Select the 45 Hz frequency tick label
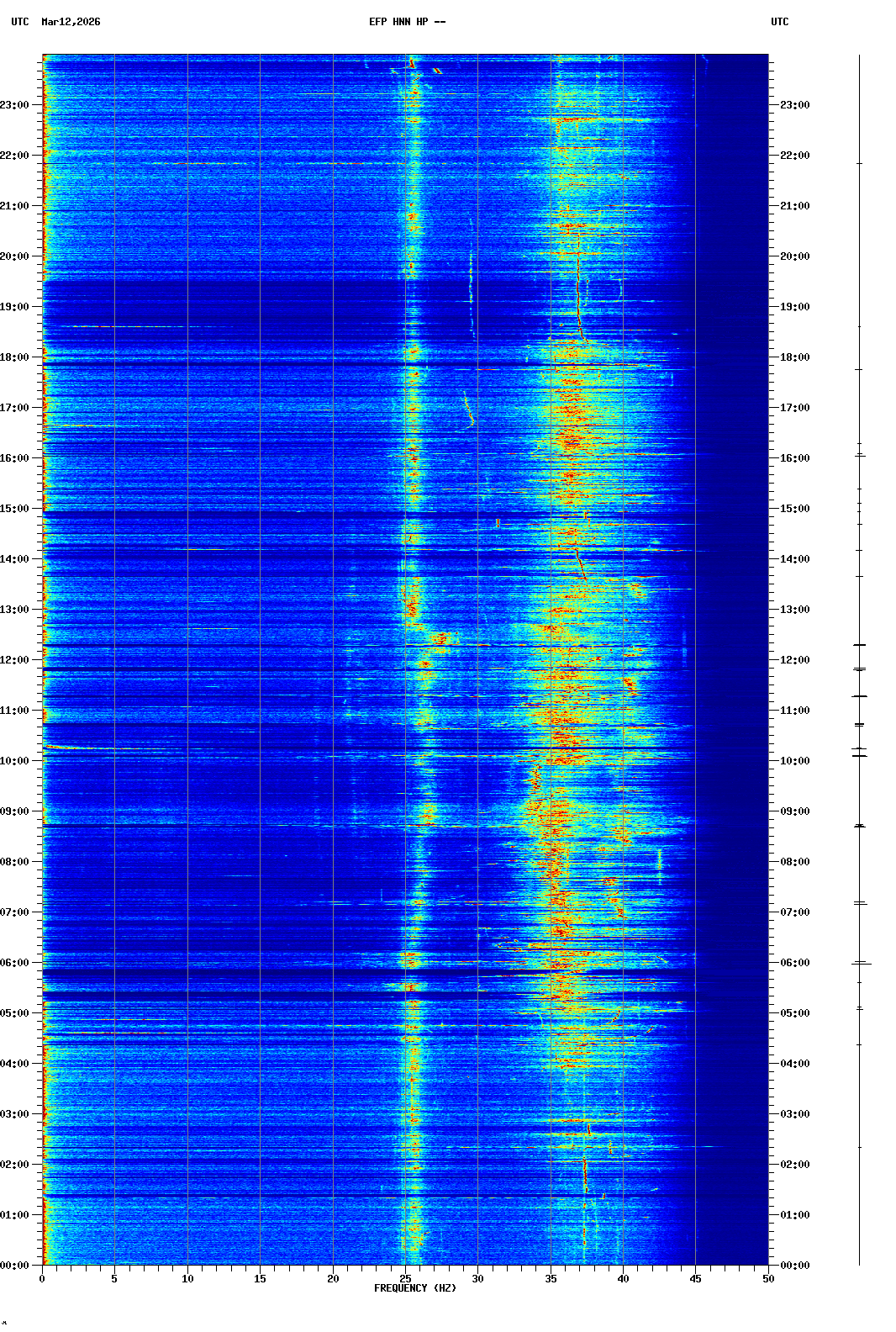The width and height of the screenshot is (896, 1332). [695, 1279]
